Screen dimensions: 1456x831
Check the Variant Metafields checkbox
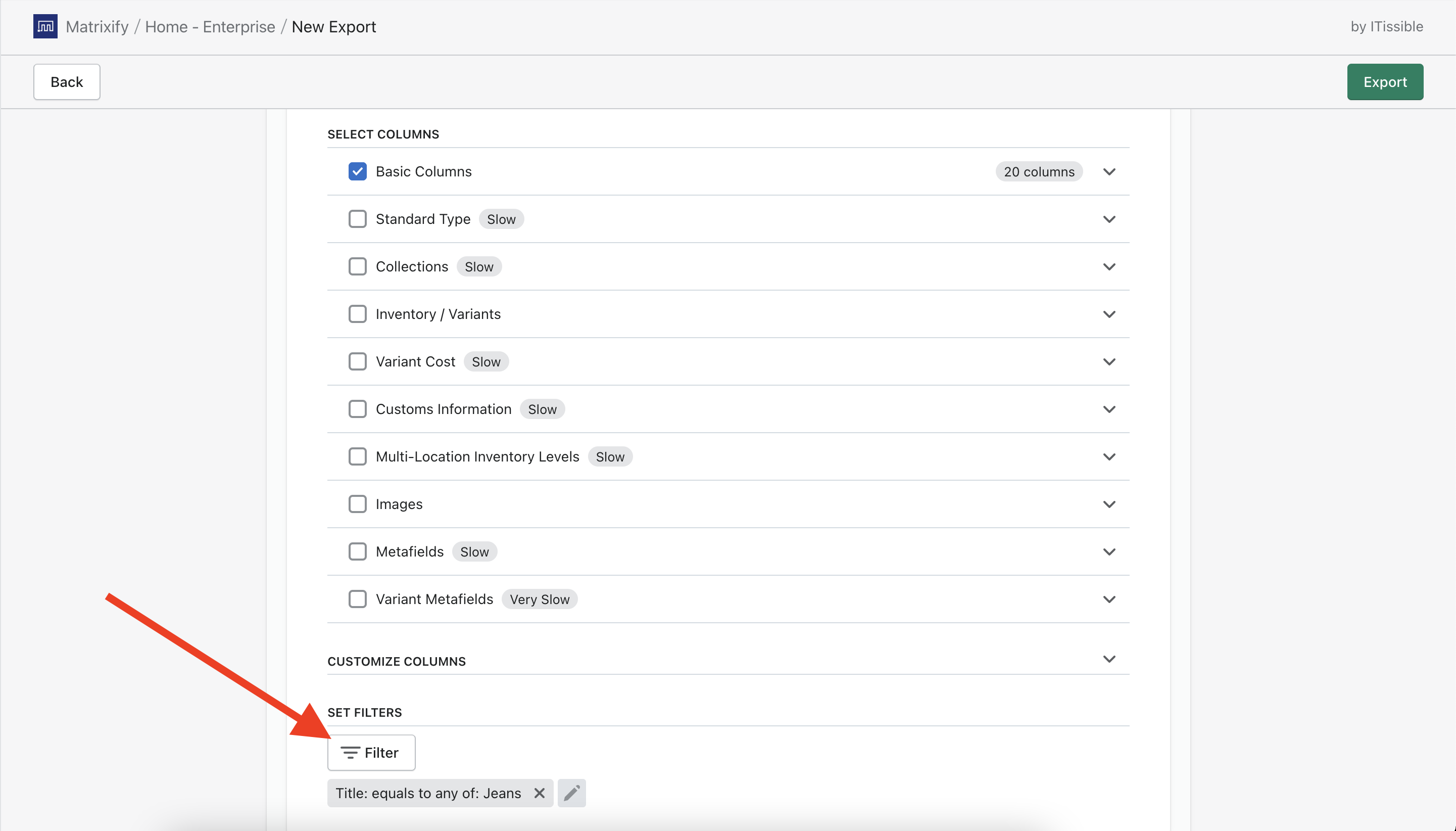pyautogui.click(x=357, y=598)
